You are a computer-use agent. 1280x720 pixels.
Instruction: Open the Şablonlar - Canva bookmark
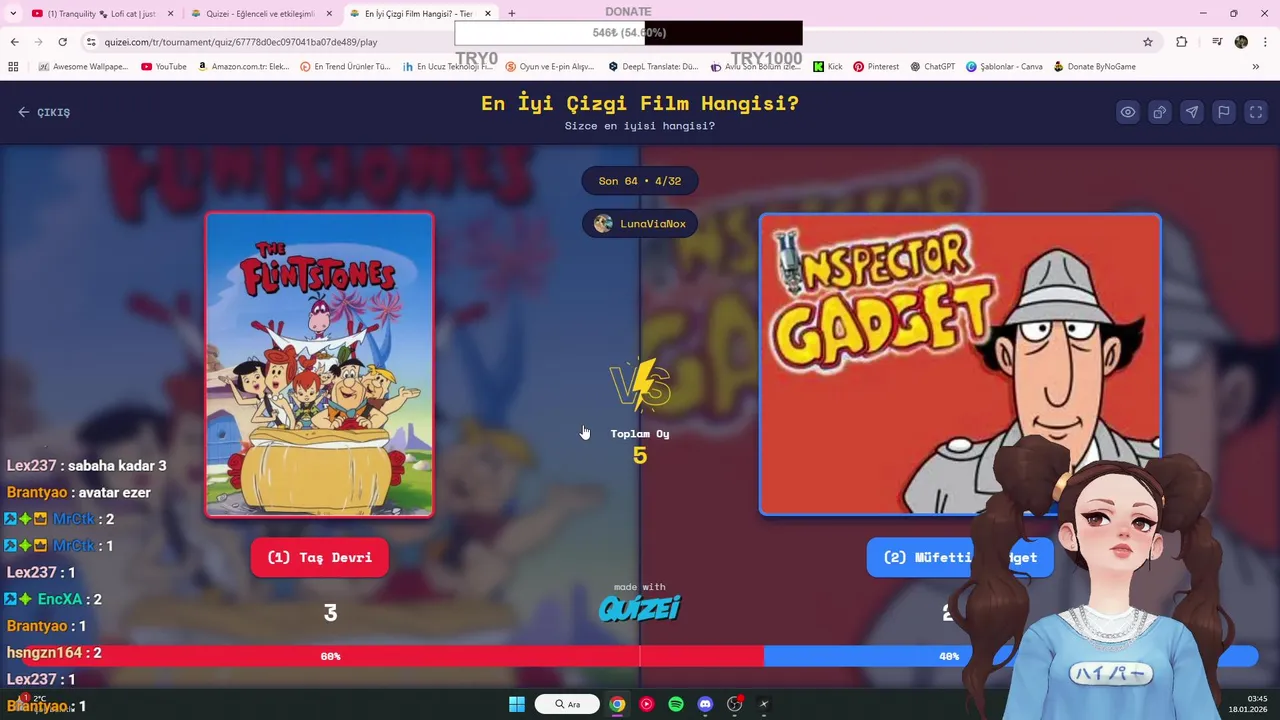pos(1005,67)
